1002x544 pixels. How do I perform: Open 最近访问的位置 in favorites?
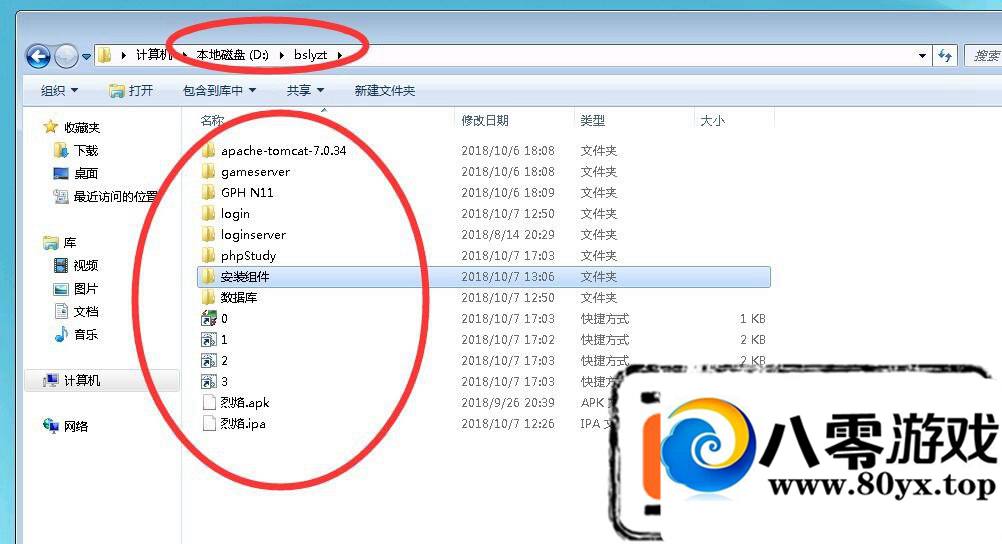[x=115, y=197]
